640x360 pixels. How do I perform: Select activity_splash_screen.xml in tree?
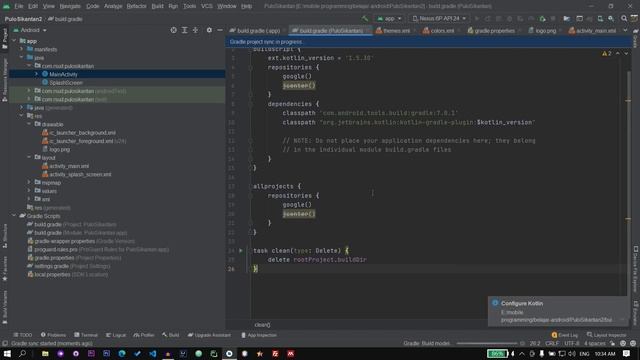point(80,174)
